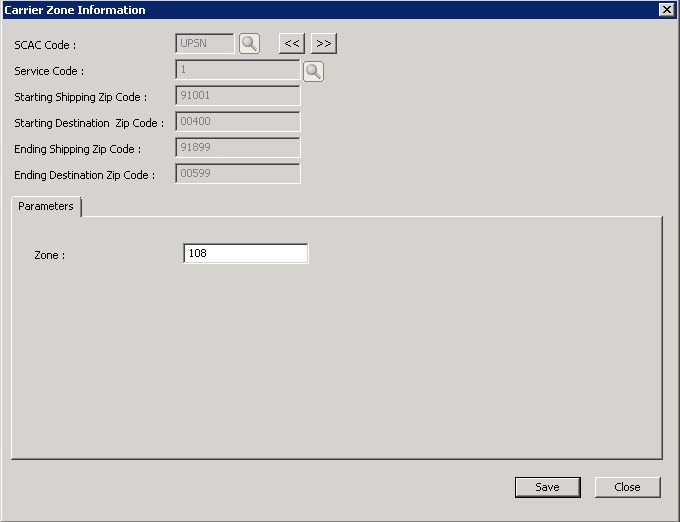Go to previous record with << button
680x522 pixels.
pos(291,44)
